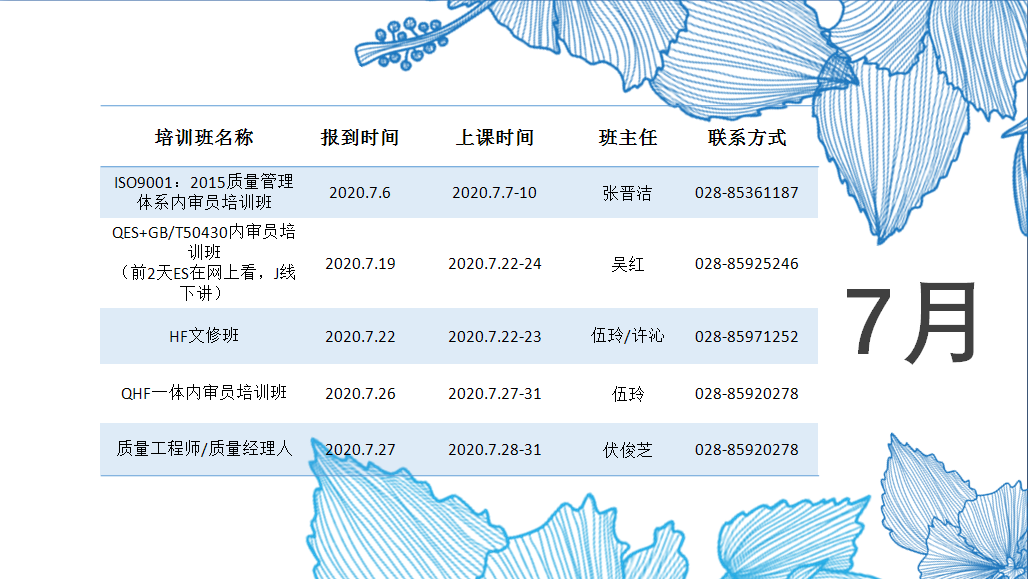Click the teacher name 伏俊芝
Image resolution: width=1028 pixels, height=579 pixels.
point(628,450)
